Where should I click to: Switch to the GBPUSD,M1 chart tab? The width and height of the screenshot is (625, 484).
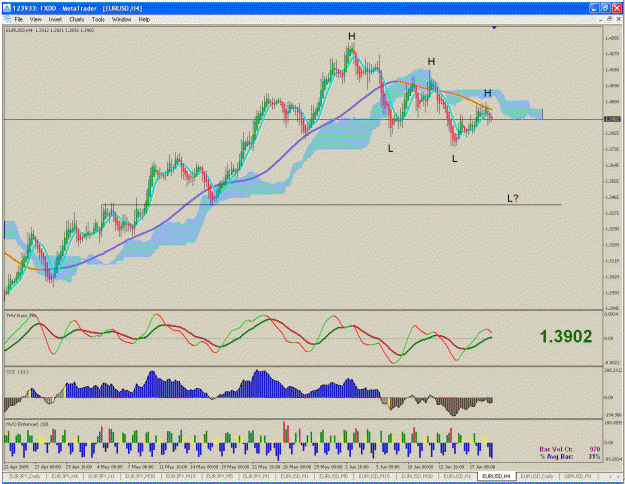coord(578,476)
